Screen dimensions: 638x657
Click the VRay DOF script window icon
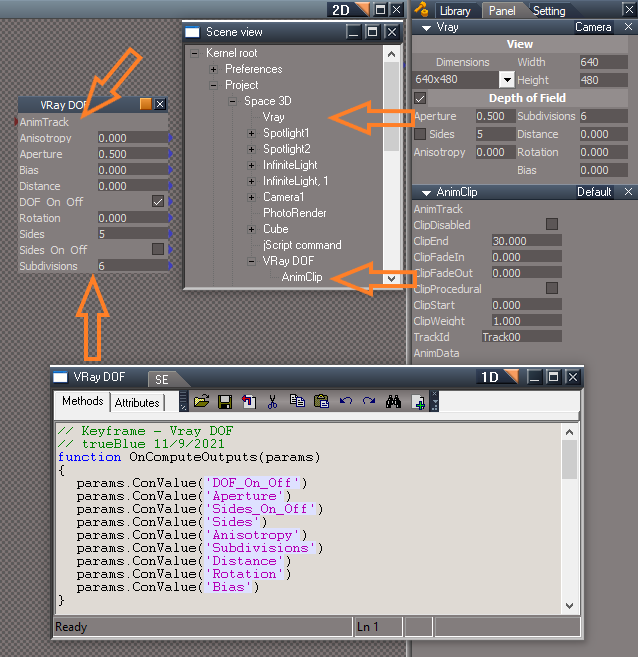pos(60,377)
